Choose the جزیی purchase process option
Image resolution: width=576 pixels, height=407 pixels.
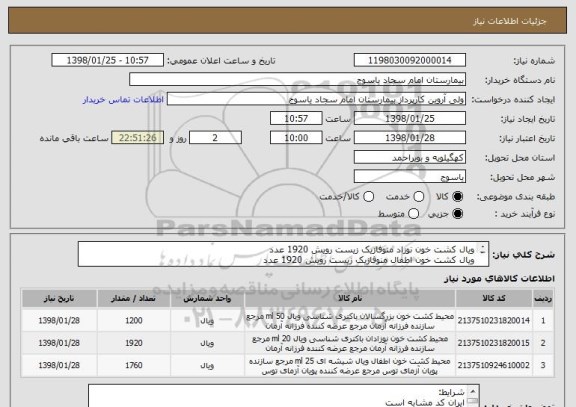457,214
